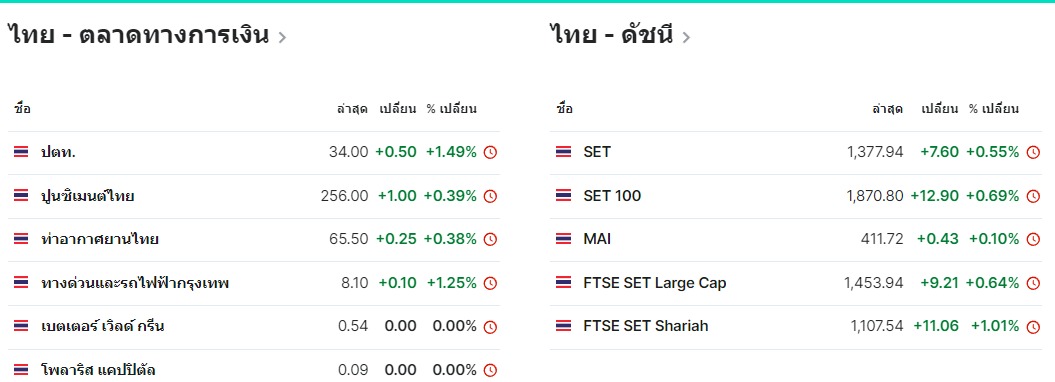The height and width of the screenshot is (382, 1055).
Task: Open โพลาริส แคปปิตัล stock link
Action: point(98,370)
